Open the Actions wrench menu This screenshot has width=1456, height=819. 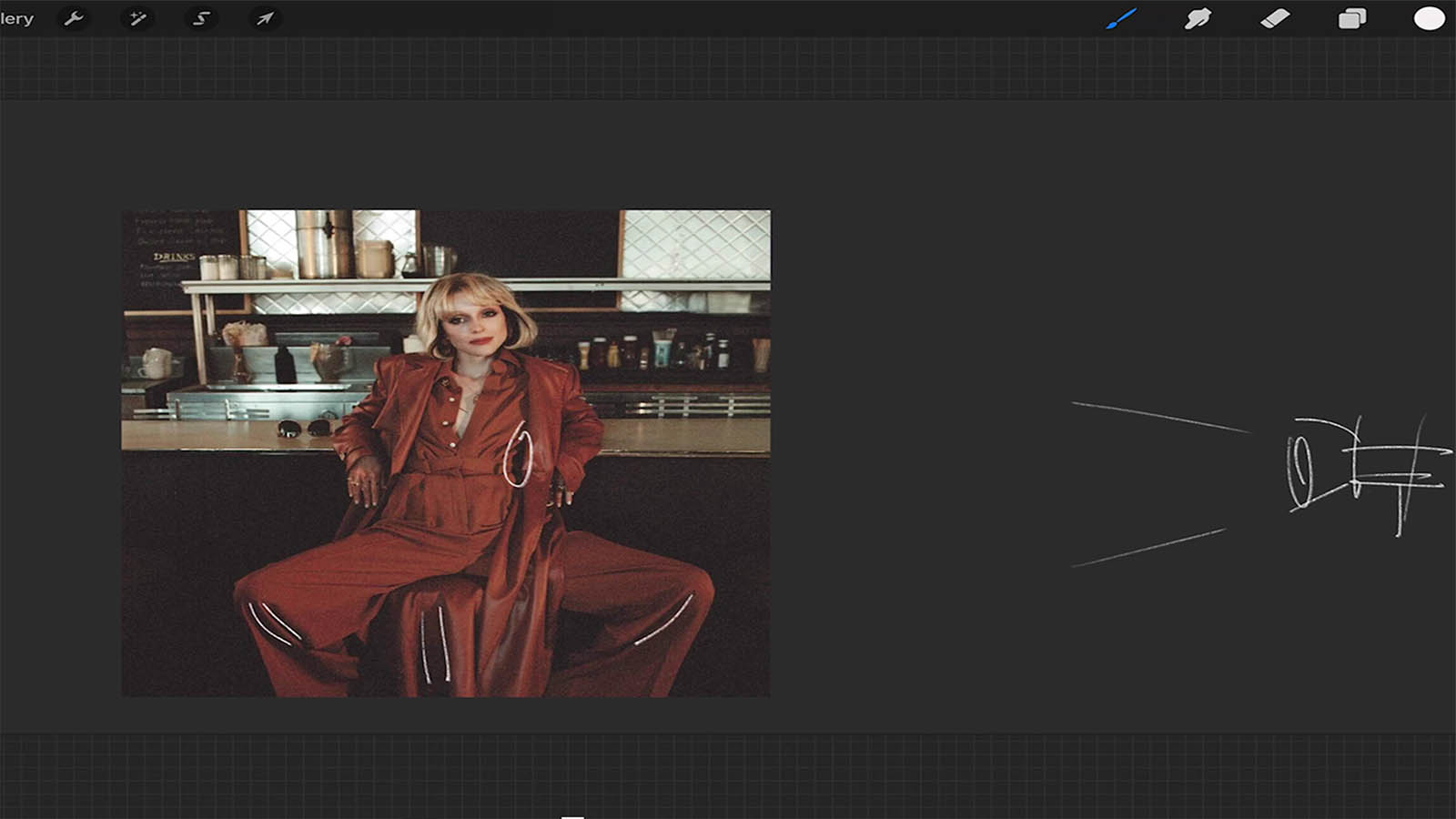[74, 18]
